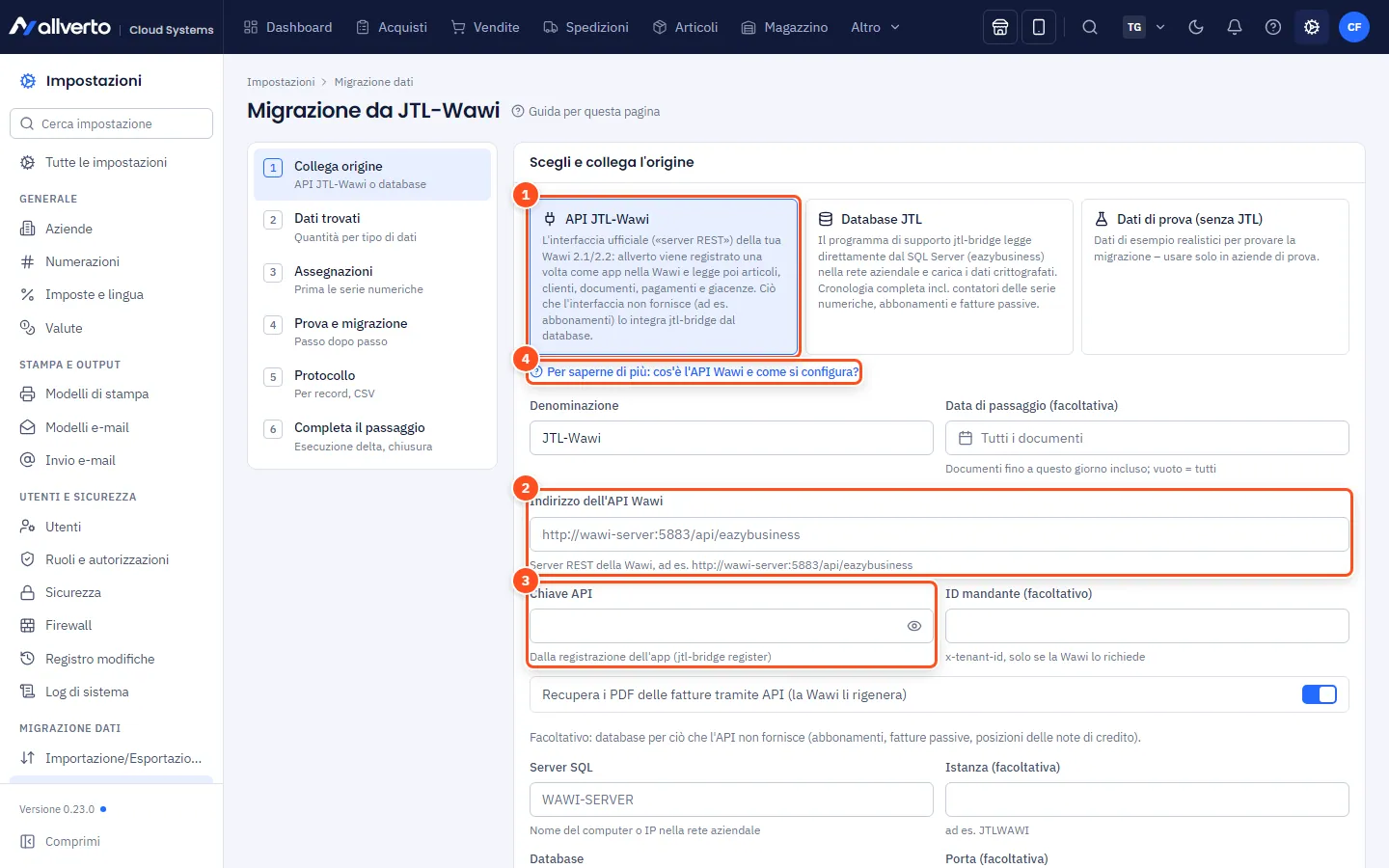Open Vendite in top navigation
The height and width of the screenshot is (868, 1389).
(x=485, y=27)
